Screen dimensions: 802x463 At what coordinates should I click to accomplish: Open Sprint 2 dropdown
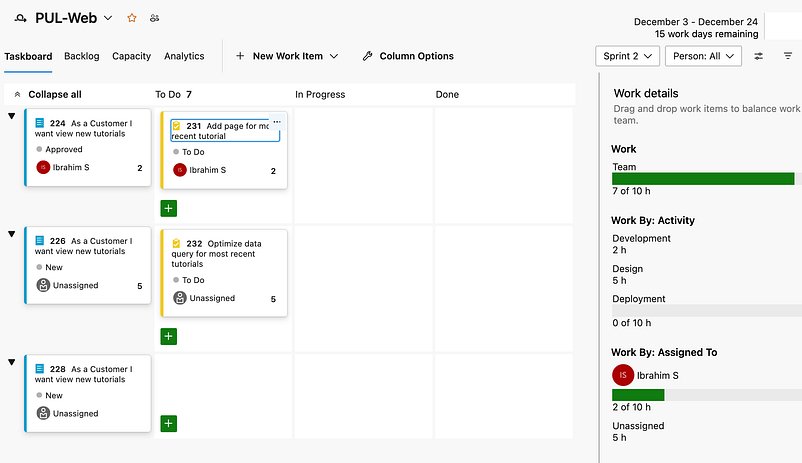click(x=628, y=56)
